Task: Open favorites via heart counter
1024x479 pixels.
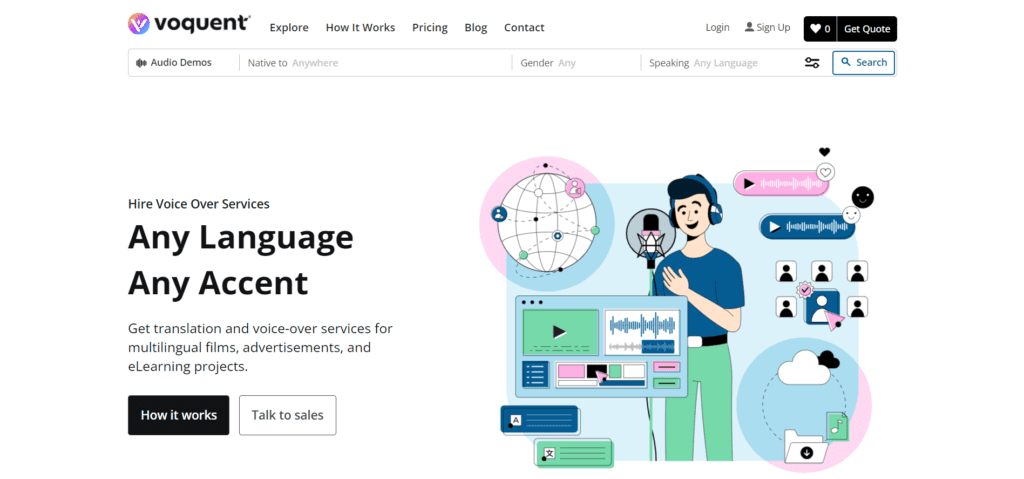Action: click(820, 29)
